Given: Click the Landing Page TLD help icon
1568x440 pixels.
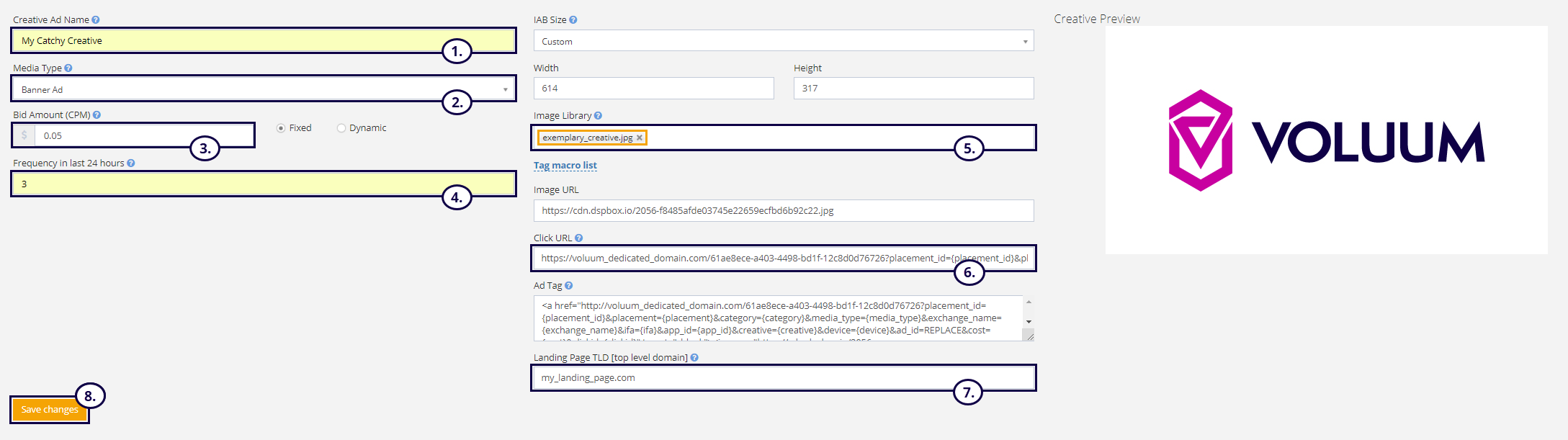Looking at the screenshot, I should tap(694, 358).
